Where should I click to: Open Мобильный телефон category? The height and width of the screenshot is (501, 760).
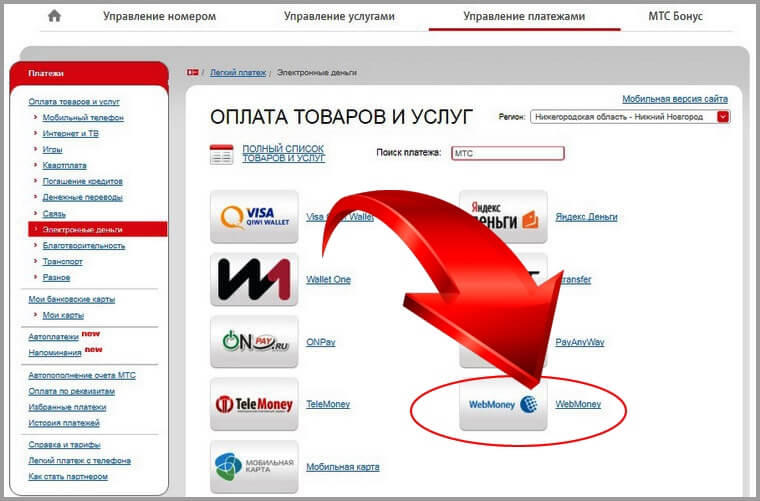(x=83, y=117)
